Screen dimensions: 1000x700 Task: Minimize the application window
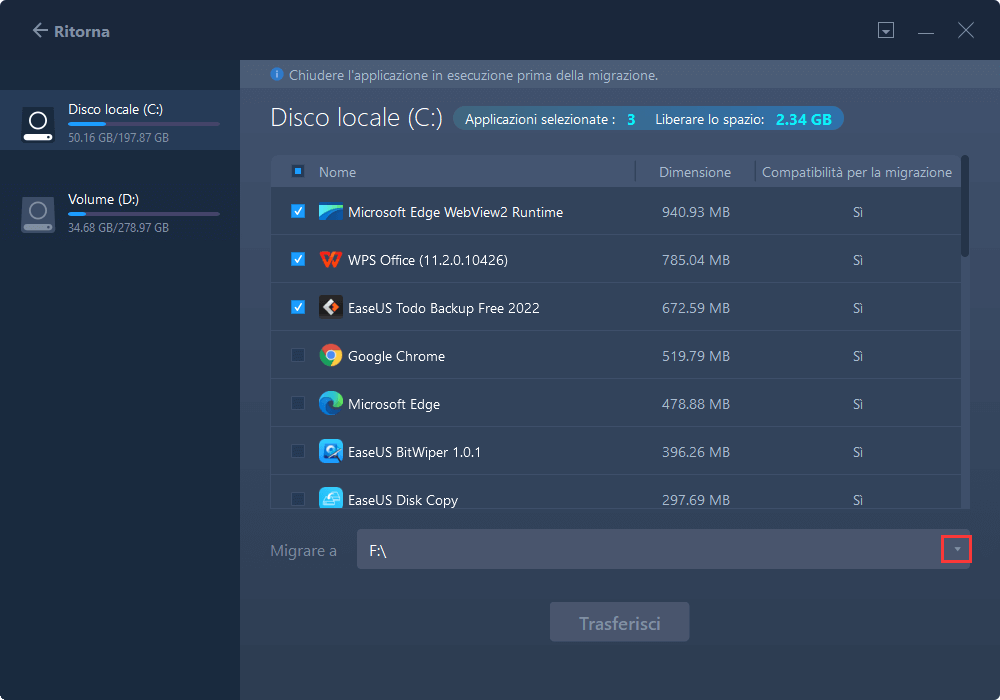(x=926, y=31)
